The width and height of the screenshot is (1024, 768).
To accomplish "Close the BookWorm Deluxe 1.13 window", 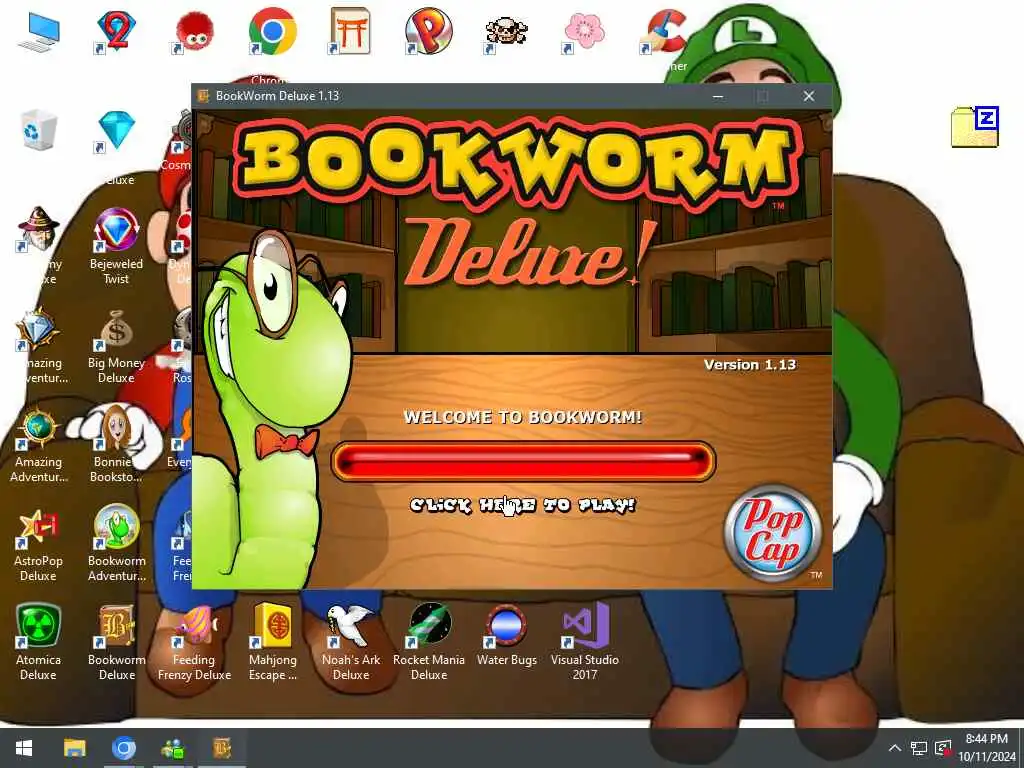I will pos(808,96).
